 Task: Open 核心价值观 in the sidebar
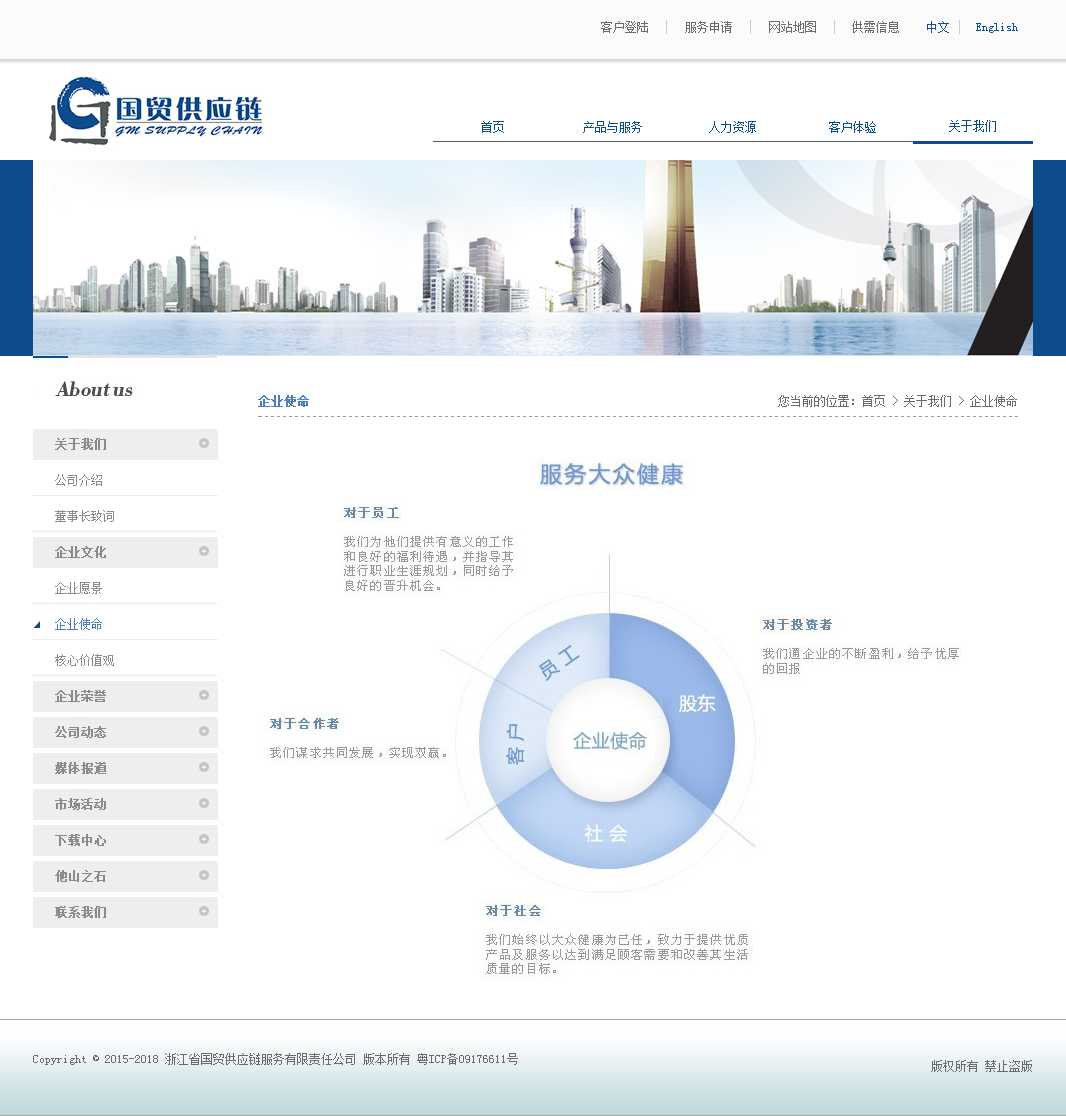coord(85,660)
